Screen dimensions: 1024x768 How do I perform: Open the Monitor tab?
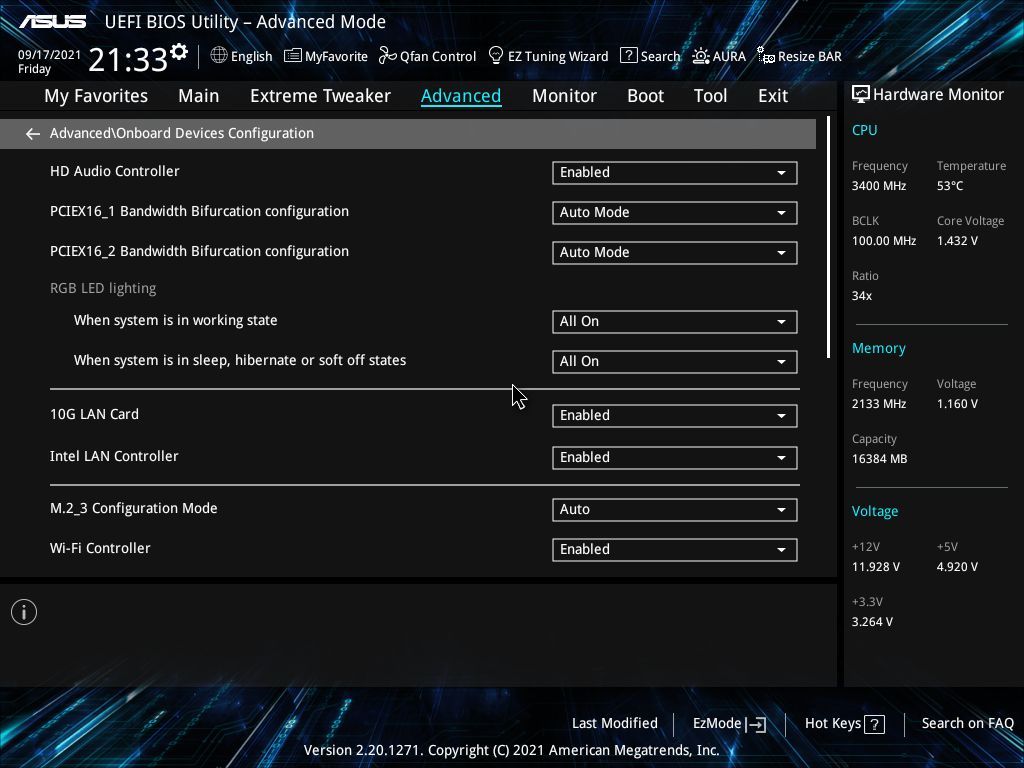tap(564, 96)
